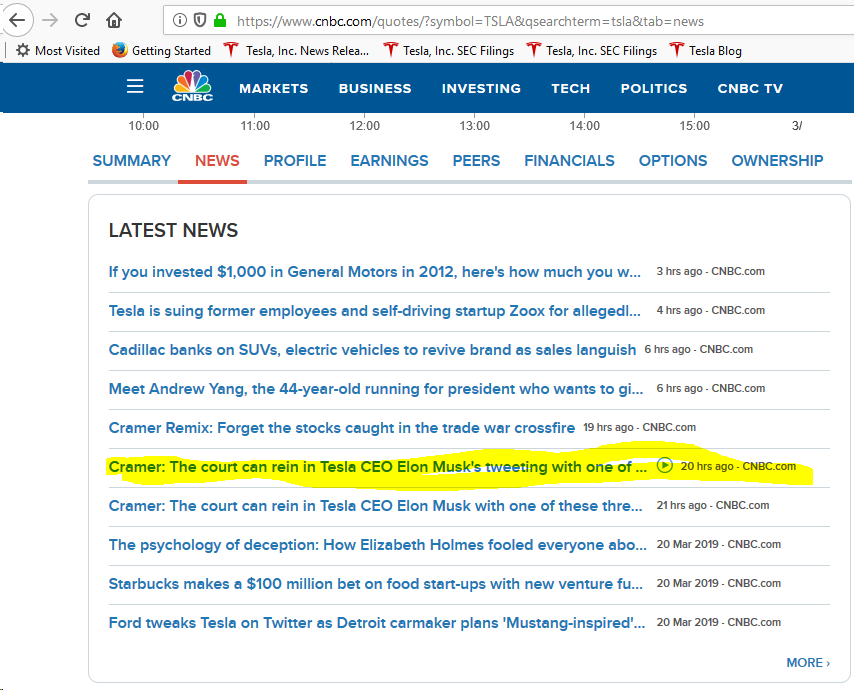854x690 pixels.
Task: Click the browser Back arrow button
Action: 17,21
